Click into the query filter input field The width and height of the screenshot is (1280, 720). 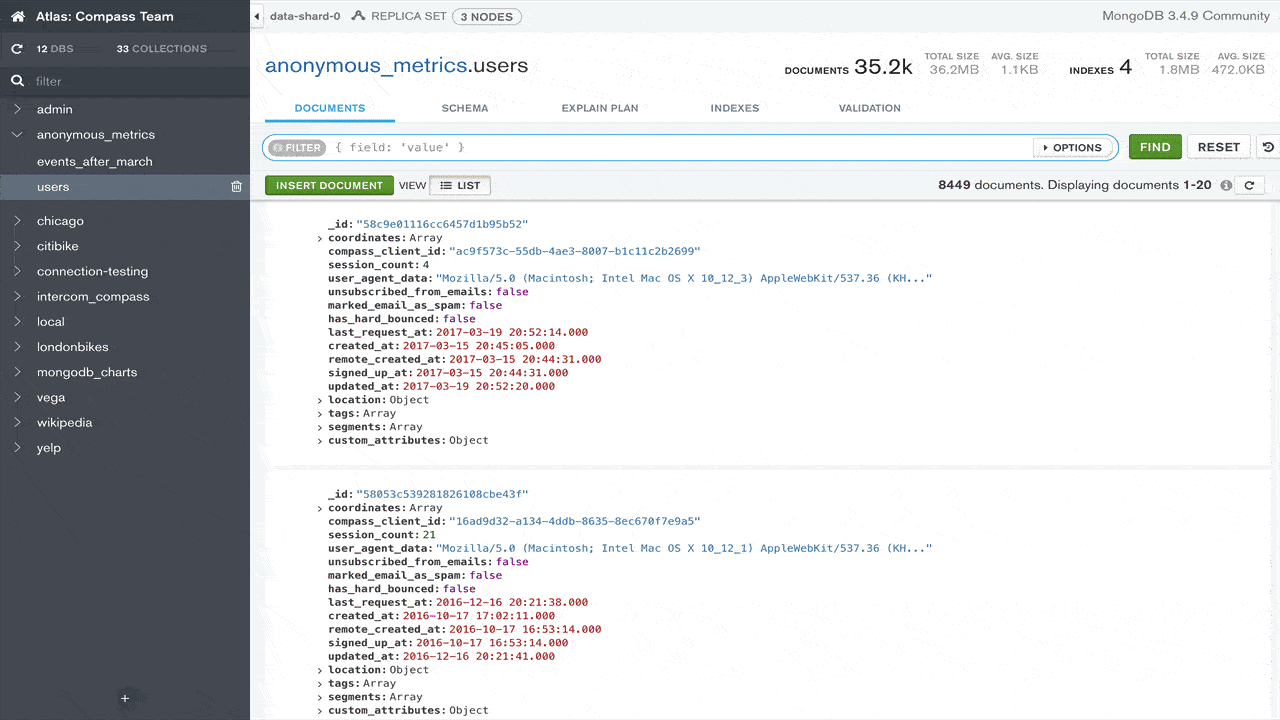(680, 147)
